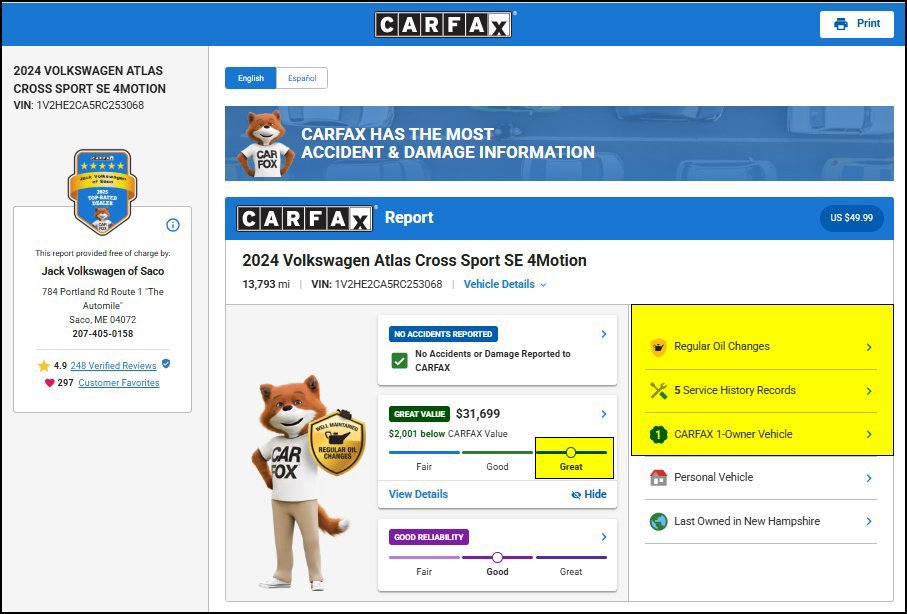
Task: Click the Great Value badge
Action: click(419, 414)
